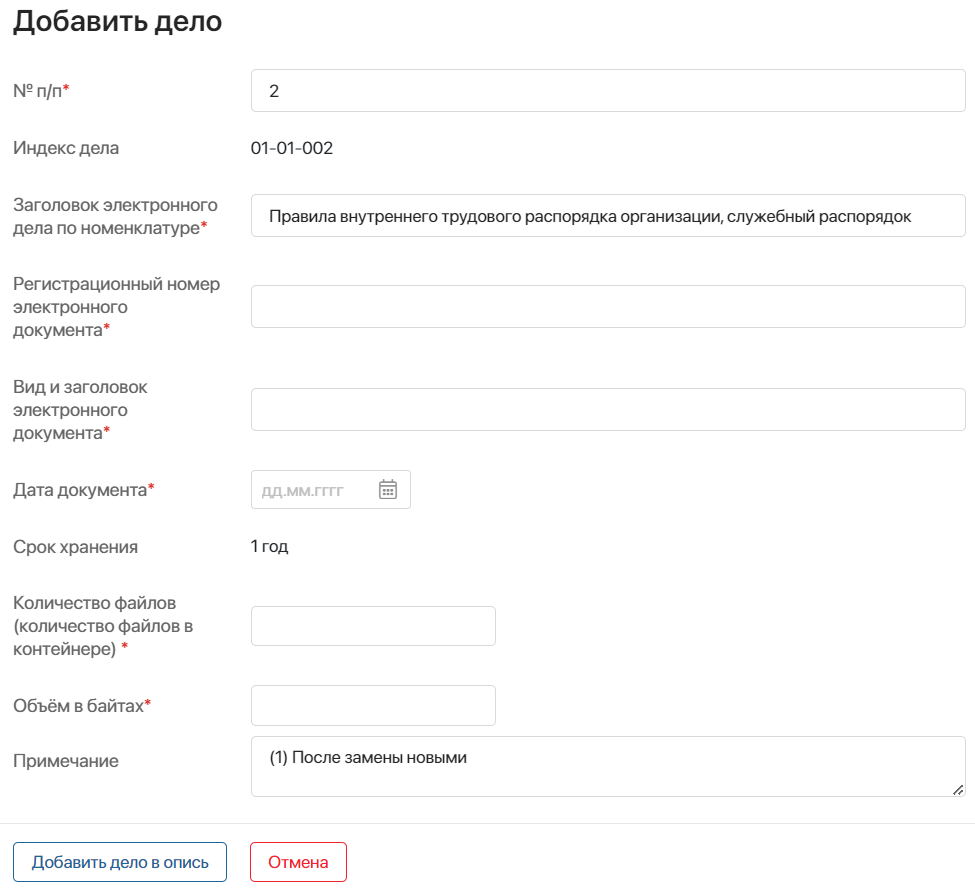Grab the Примечание textarea resize handle
This screenshot has height=888, width=975.
(x=958, y=789)
